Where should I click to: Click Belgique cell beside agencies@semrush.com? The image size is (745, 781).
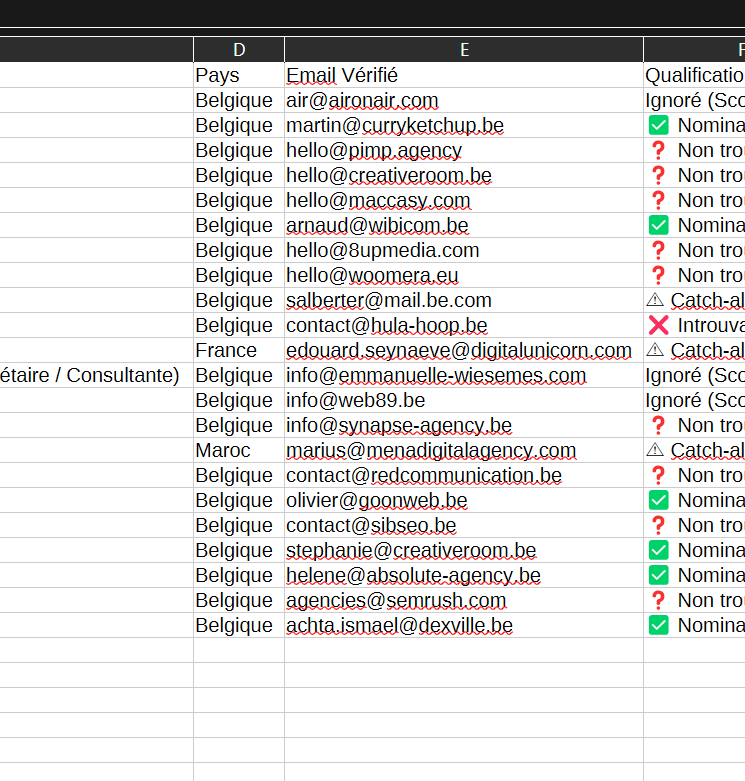coord(239,600)
